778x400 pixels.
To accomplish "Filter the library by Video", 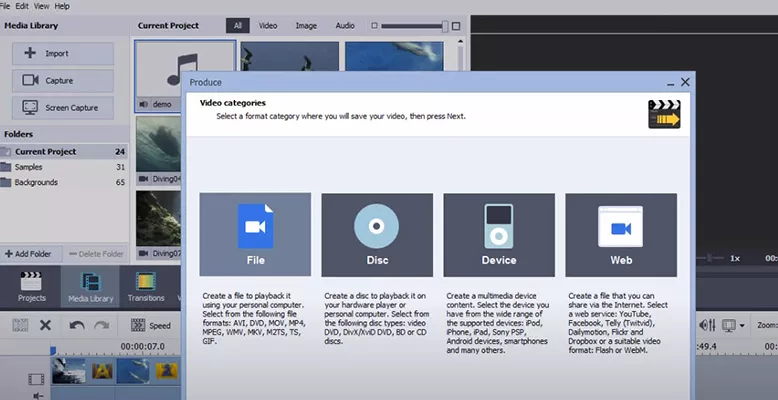I will point(268,26).
